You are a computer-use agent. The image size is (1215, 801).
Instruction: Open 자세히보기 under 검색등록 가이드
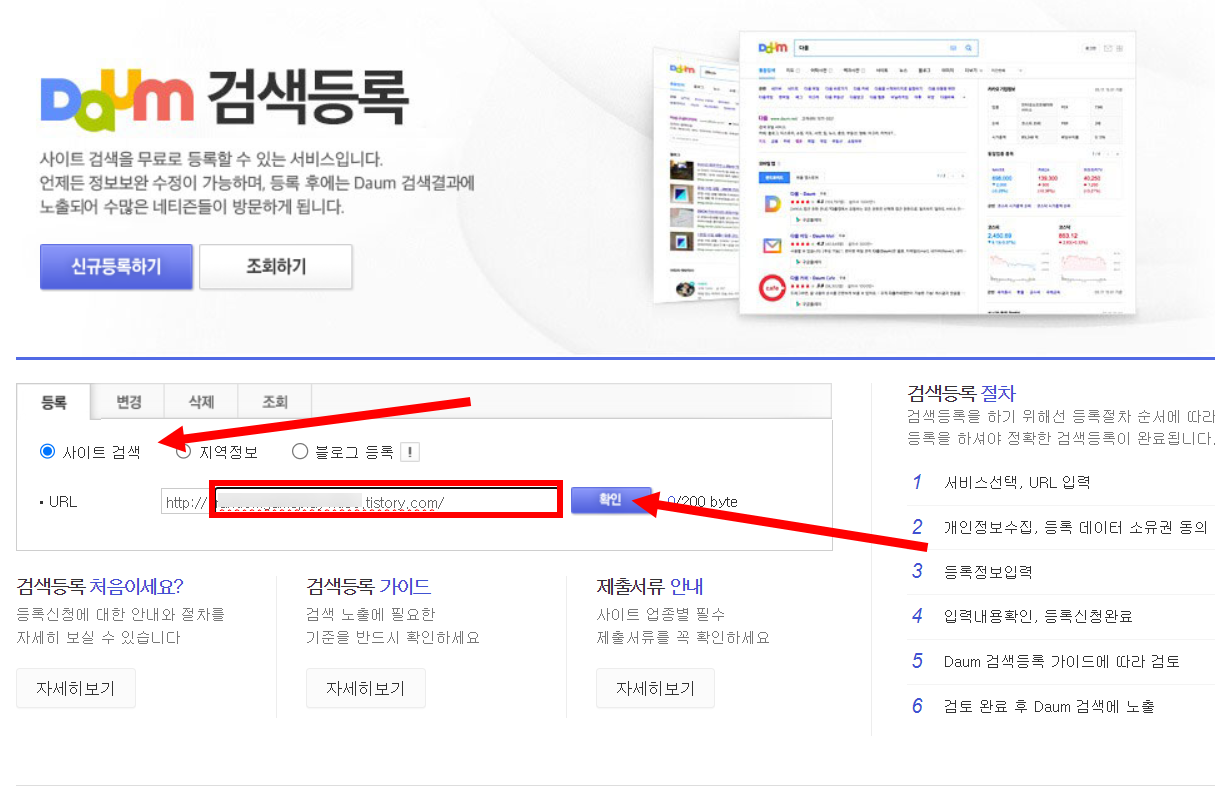pyautogui.click(x=366, y=689)
